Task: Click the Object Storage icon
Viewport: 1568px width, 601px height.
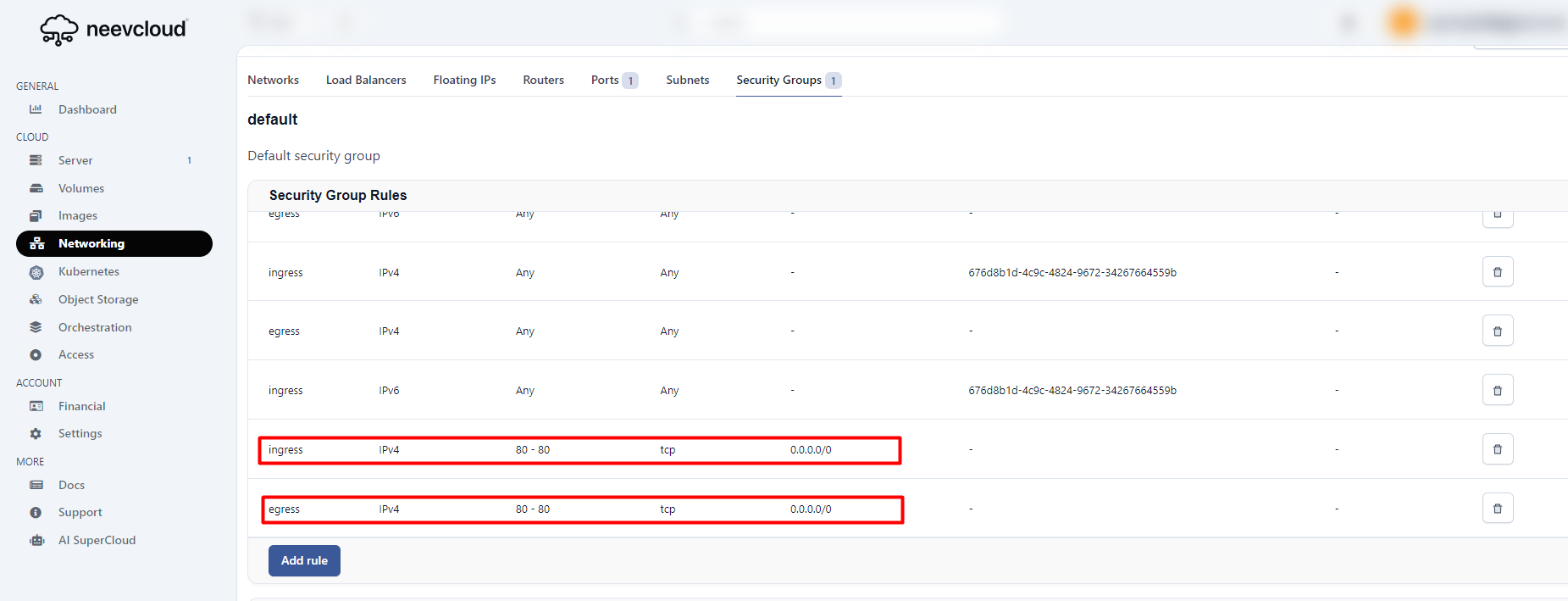Action: (x=36, y=299)
